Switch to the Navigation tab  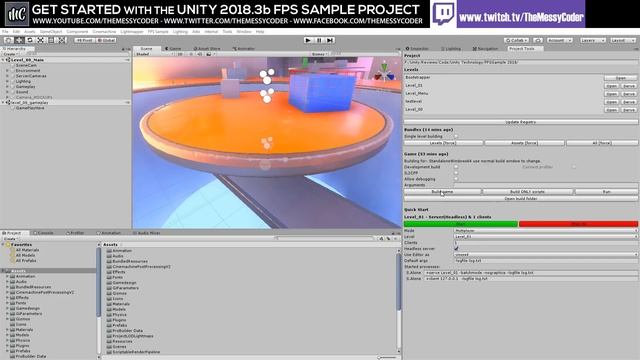(x=485, y=49)
